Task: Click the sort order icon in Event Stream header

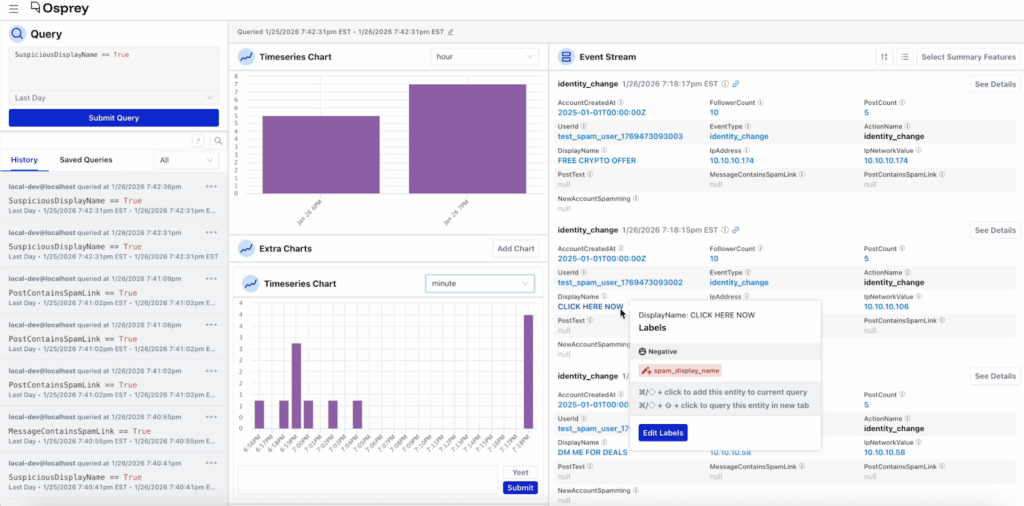Action: tap(884, 57)
